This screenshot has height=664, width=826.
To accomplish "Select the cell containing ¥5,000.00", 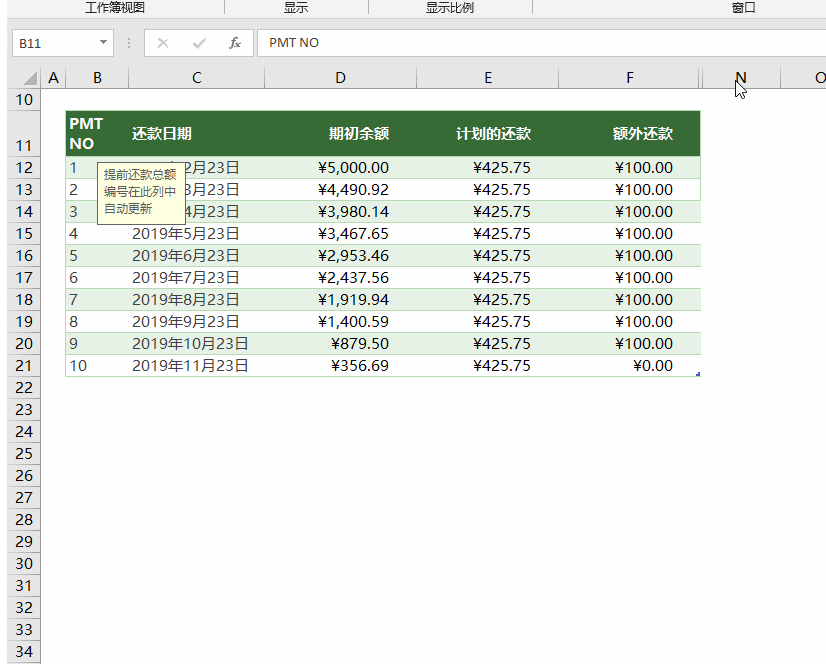I will pyautogui.click(x=340, y=168).
